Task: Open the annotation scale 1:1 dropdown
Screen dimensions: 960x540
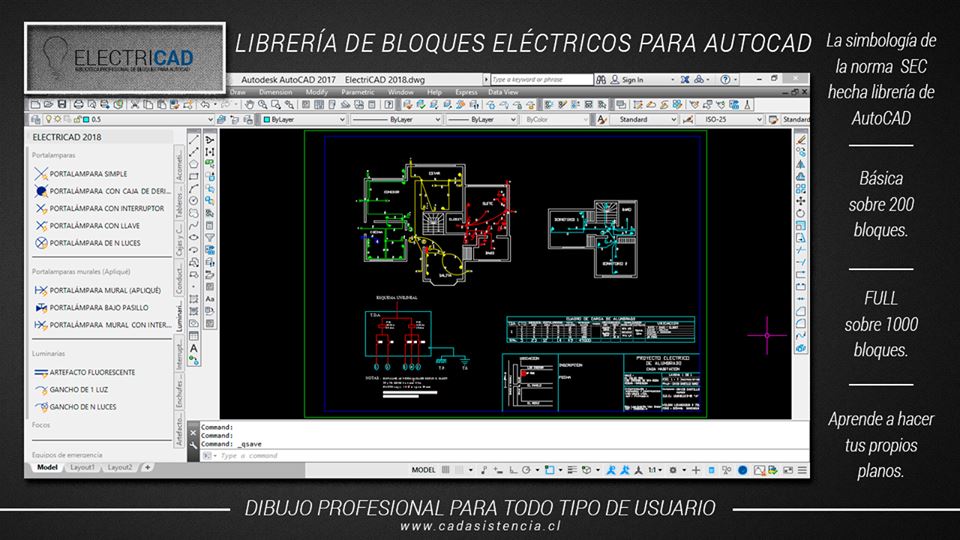Action: 654,470
